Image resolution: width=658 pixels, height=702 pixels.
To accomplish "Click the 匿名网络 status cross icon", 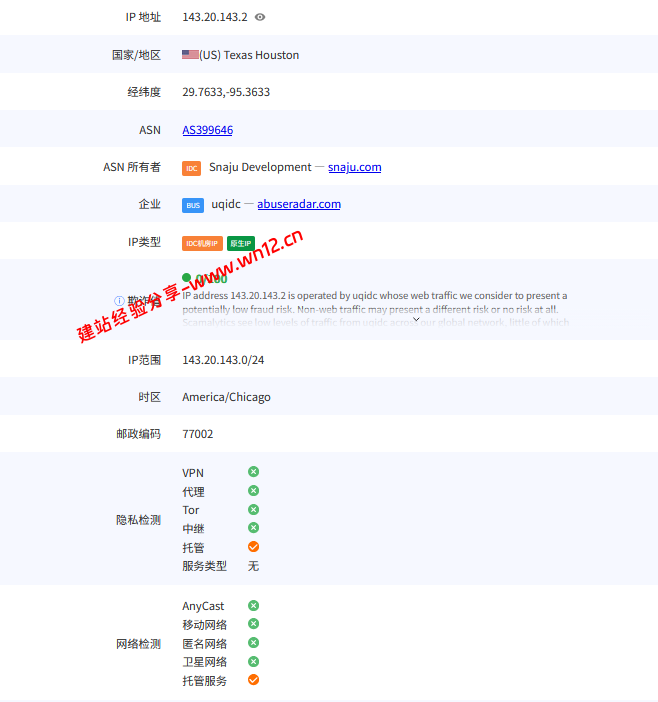I will coord(253,643).
